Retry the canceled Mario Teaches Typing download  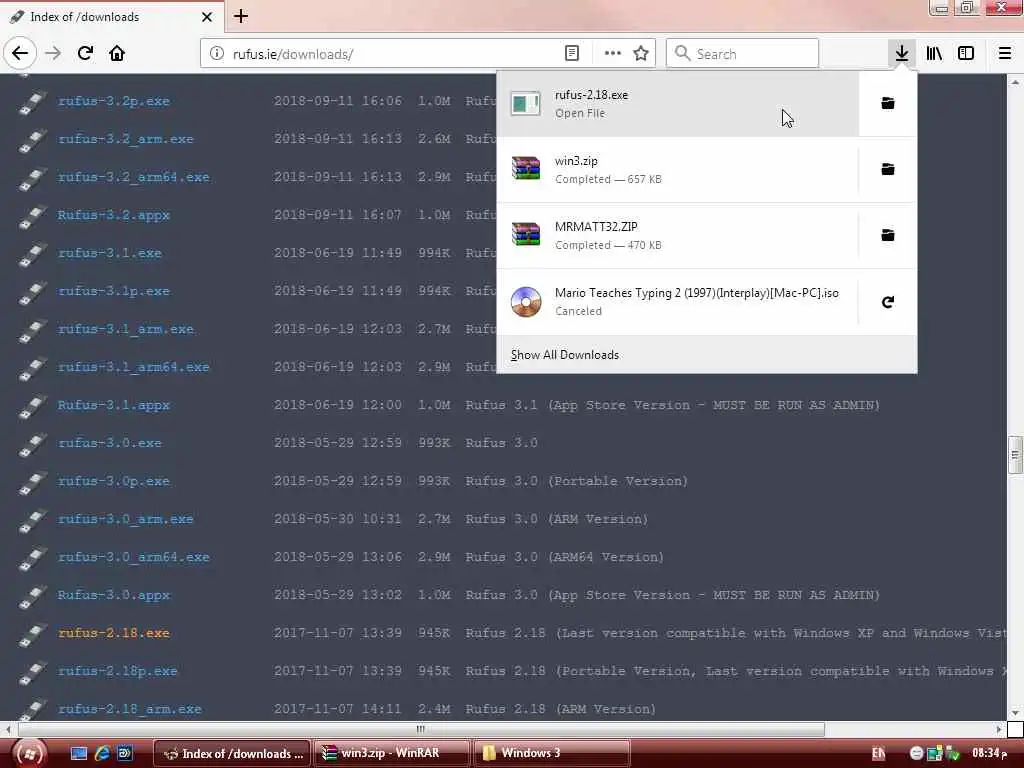888,302
